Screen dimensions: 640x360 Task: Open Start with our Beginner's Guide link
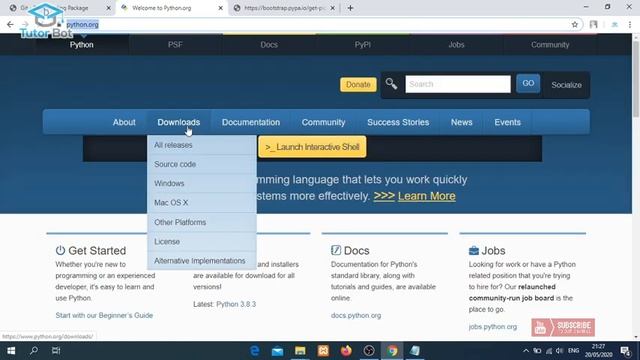click(104, 315)
